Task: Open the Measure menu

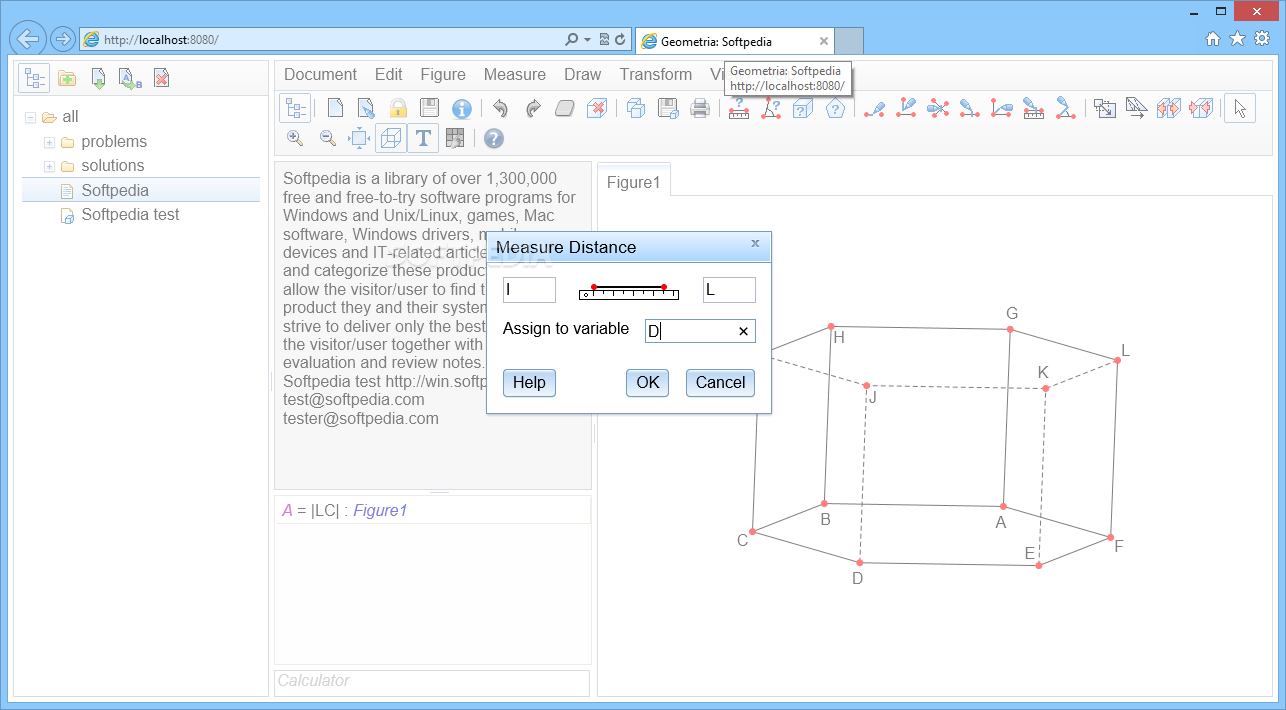Action: point(515,74)
